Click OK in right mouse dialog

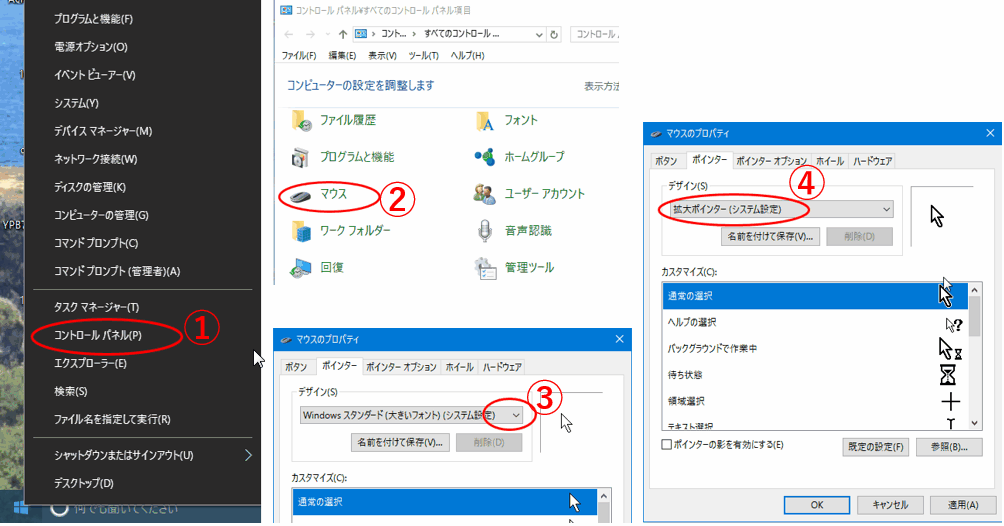point(816,505)
